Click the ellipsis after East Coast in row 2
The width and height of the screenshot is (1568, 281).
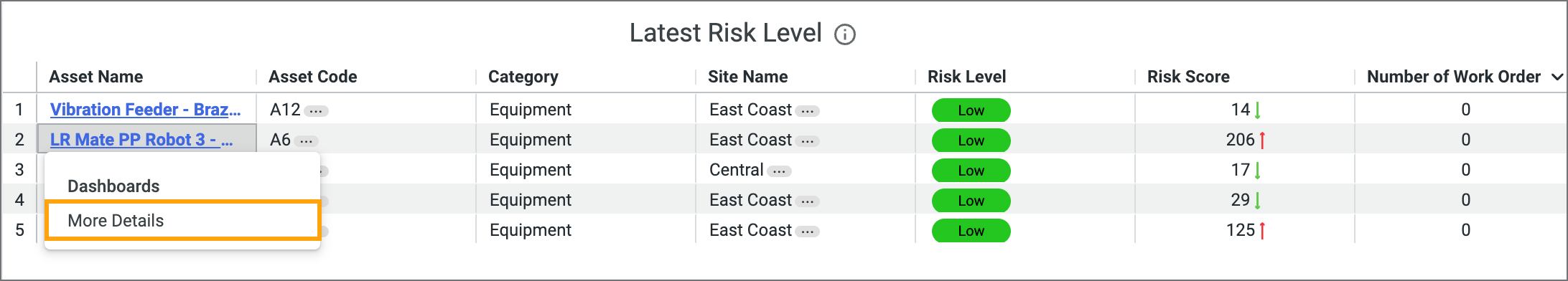pos(808,141)
